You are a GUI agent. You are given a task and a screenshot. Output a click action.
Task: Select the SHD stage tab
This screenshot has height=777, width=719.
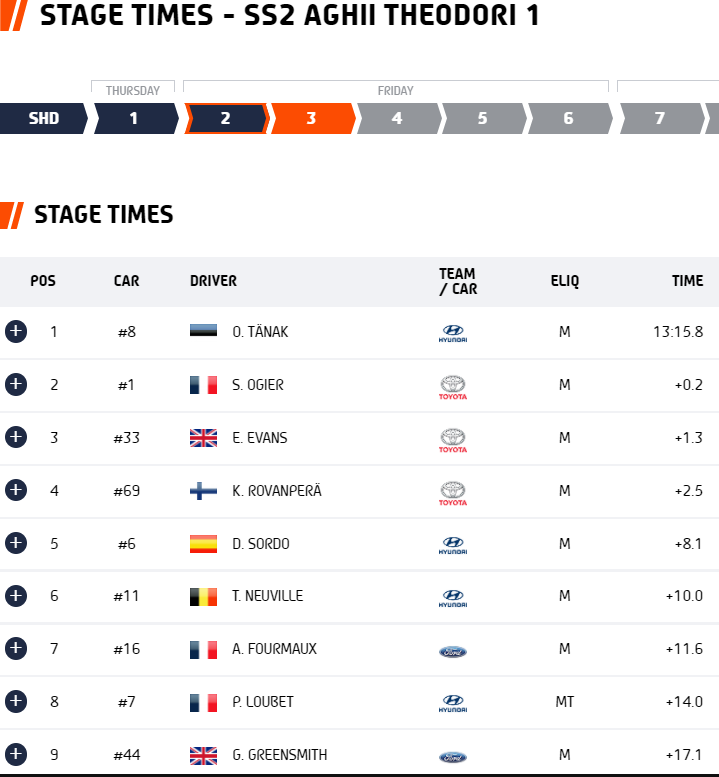tap(44, 118)
